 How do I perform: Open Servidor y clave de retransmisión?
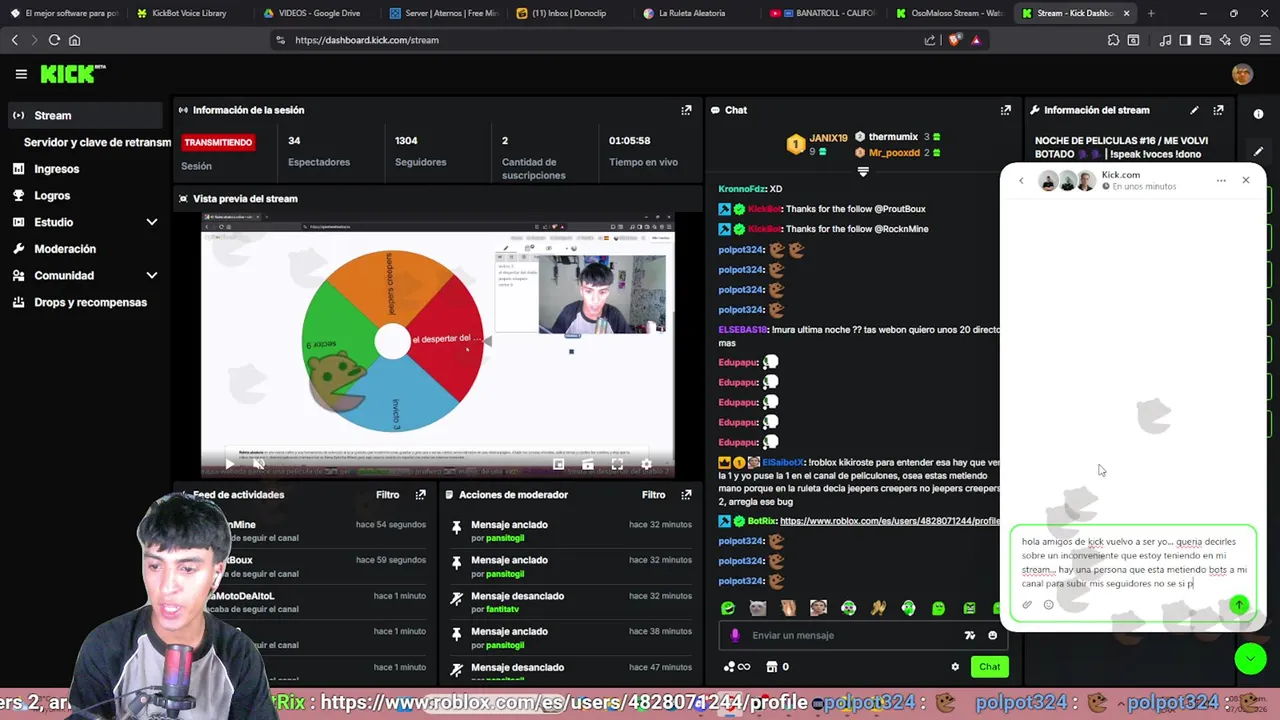point(97,142)
